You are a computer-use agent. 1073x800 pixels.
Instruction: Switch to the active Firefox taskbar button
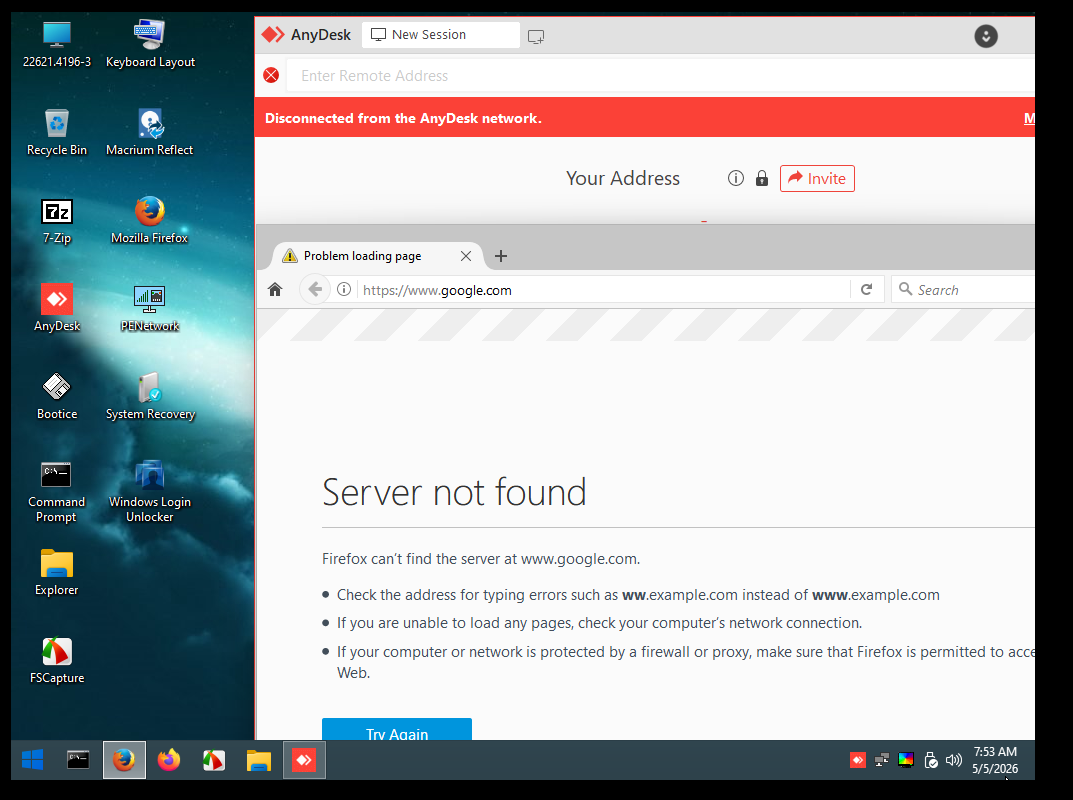(x=124, y=760)
